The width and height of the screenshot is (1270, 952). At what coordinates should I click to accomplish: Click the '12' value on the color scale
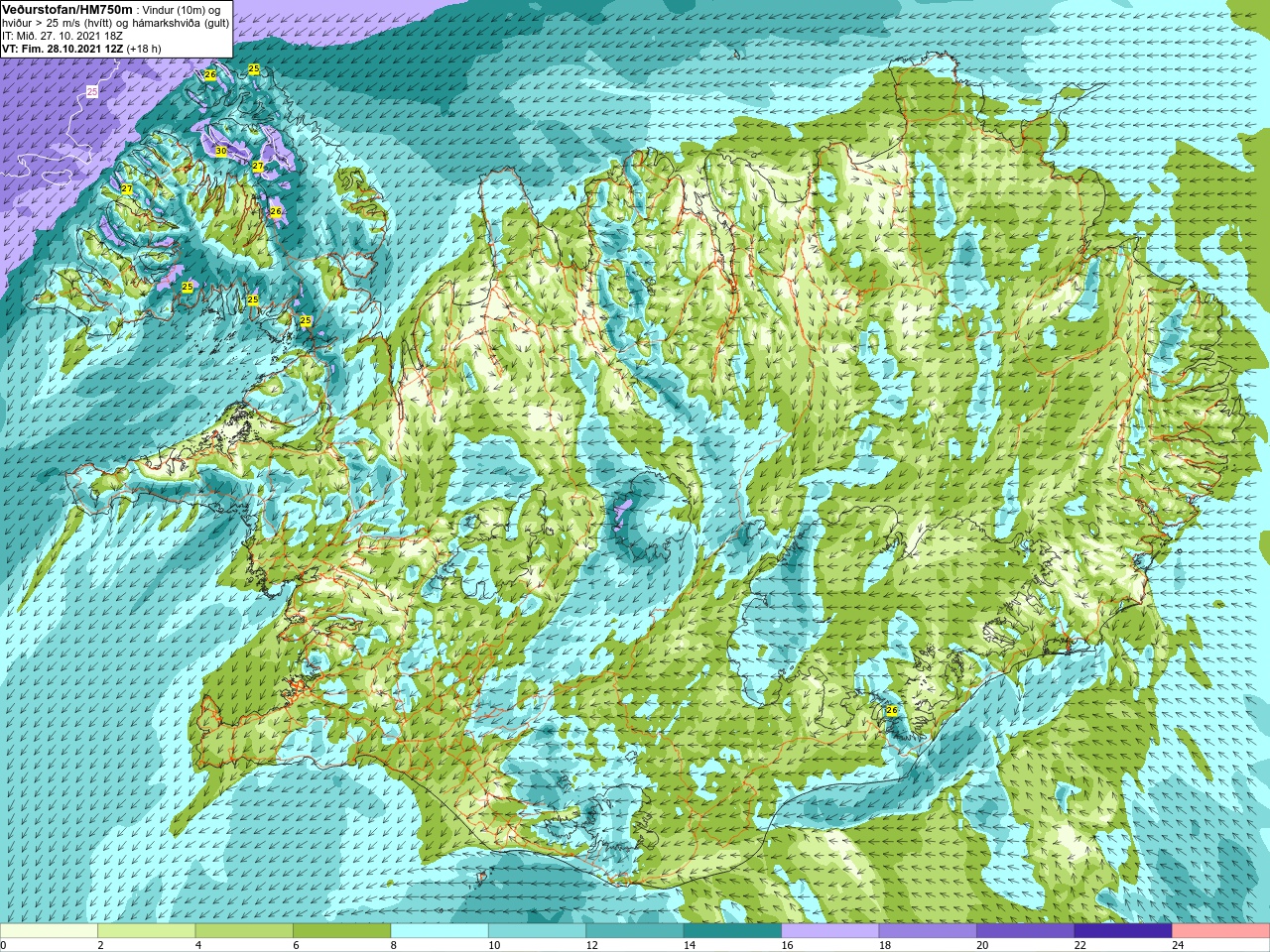(592, 945)
